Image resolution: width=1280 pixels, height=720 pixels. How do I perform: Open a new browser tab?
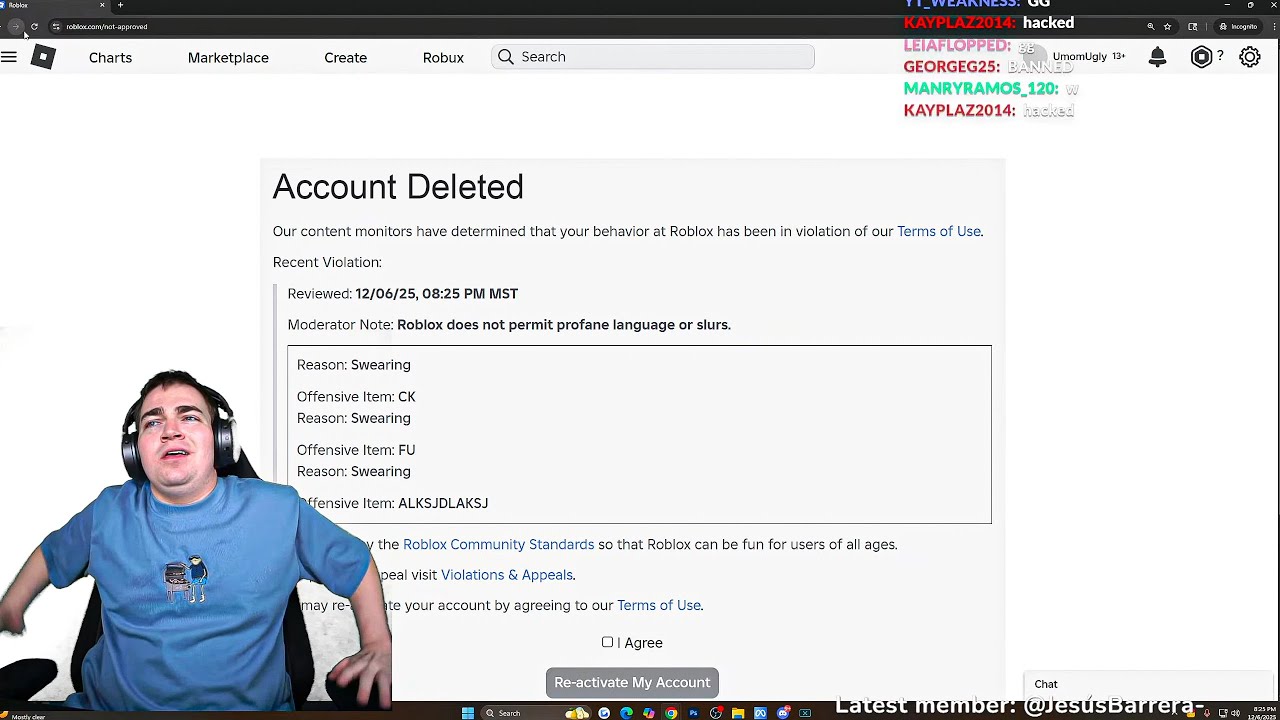[x=120, y=5]
